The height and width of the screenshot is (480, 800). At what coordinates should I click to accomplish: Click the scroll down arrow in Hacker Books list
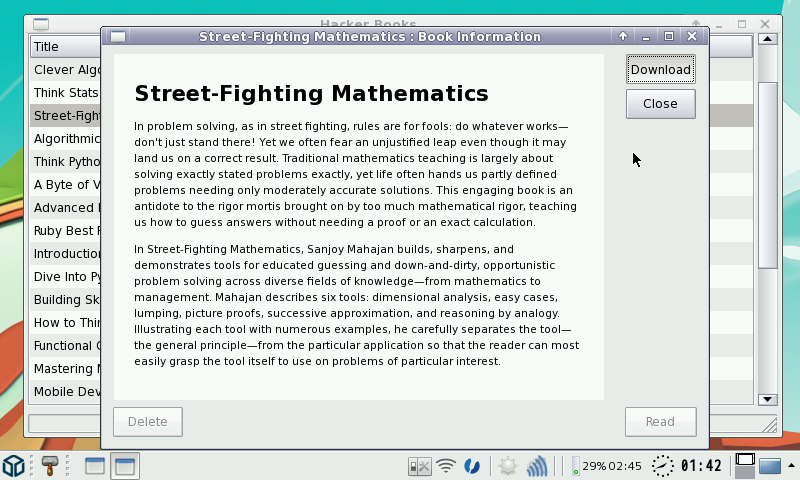click(x=767, y=399)
